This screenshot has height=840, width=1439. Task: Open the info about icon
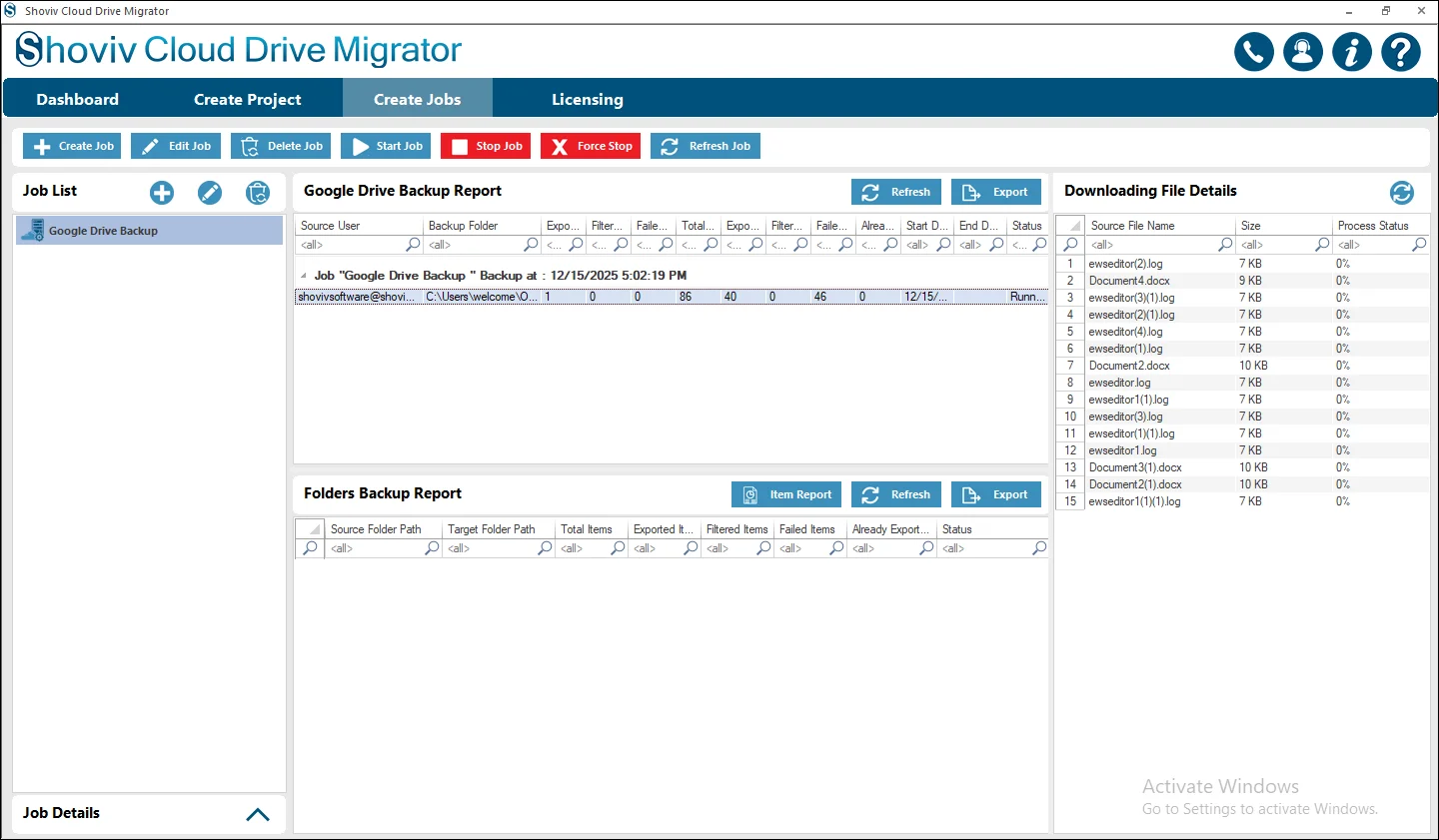(1352, 52)
